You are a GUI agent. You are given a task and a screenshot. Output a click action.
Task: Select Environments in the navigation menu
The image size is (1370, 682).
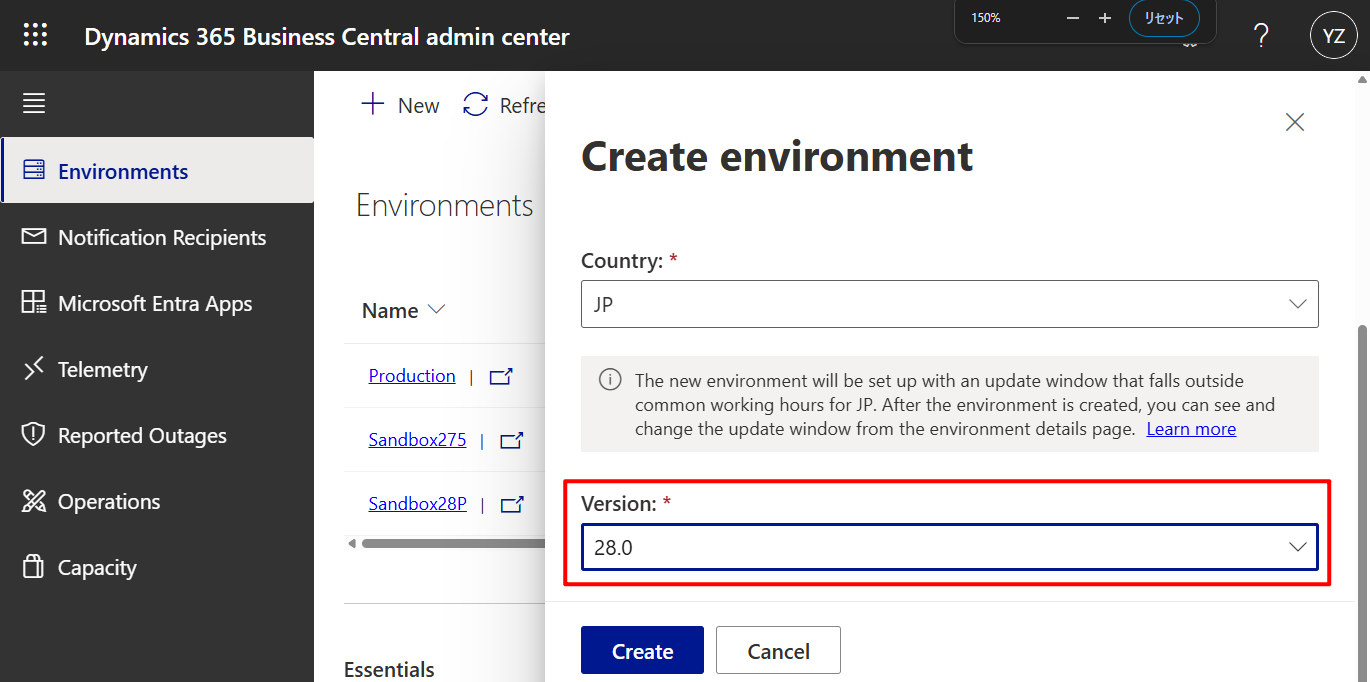(x=124, y=170)
